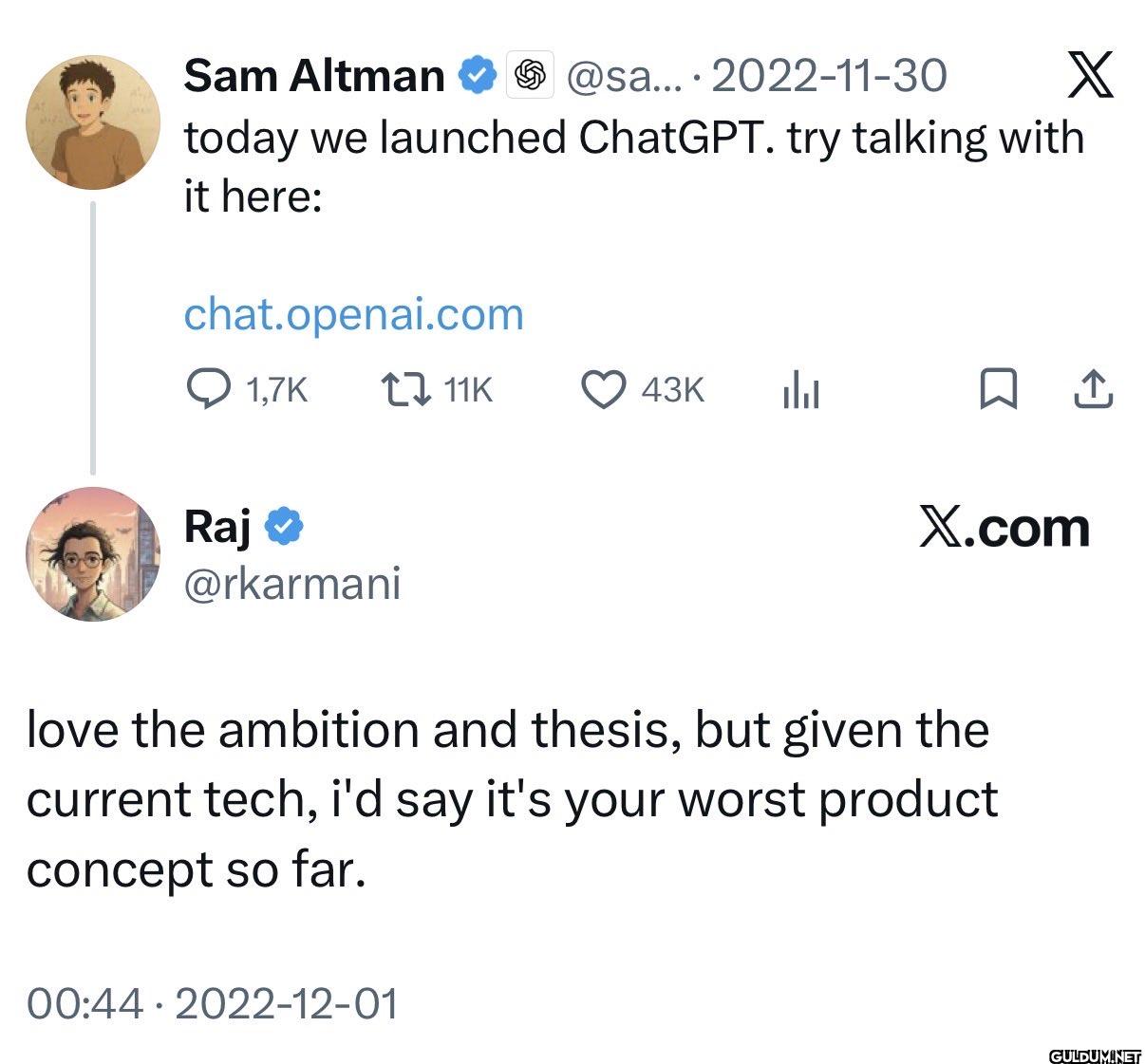This screenshot has height=1064, width=1145.
Task: Click the X.com watermark text
Action: point(1004,528)
